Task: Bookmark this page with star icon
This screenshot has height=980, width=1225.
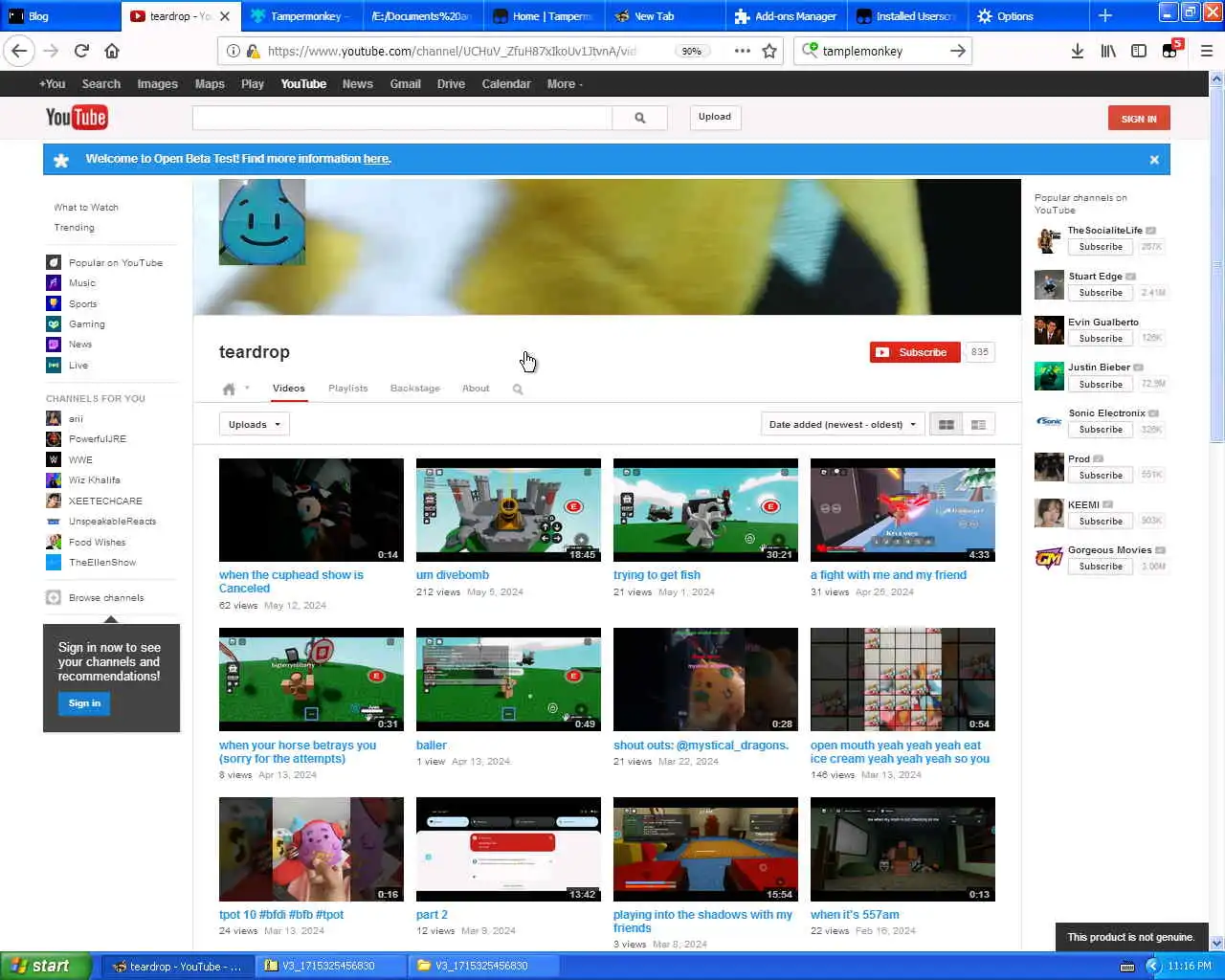Action: (769, 51)
